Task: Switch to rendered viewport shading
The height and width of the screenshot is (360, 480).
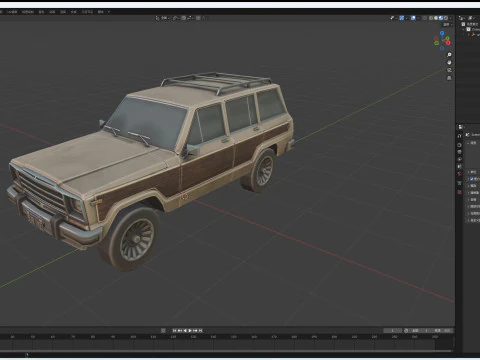Action: (x=446, y=18)
